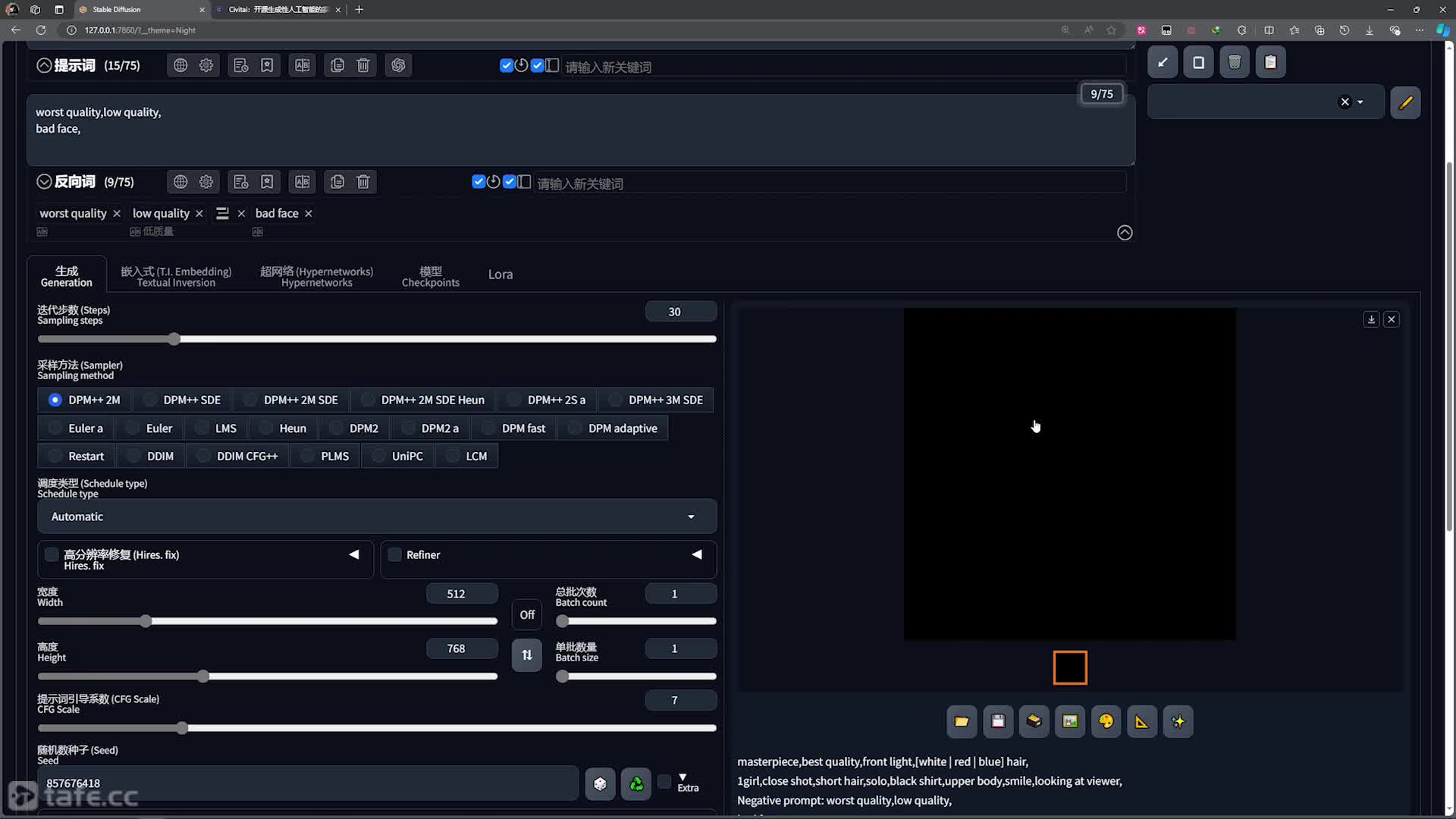Adjust the CFG Scale slider
1456x819 pixels.
pyautogui.click(x=377, y=728)
